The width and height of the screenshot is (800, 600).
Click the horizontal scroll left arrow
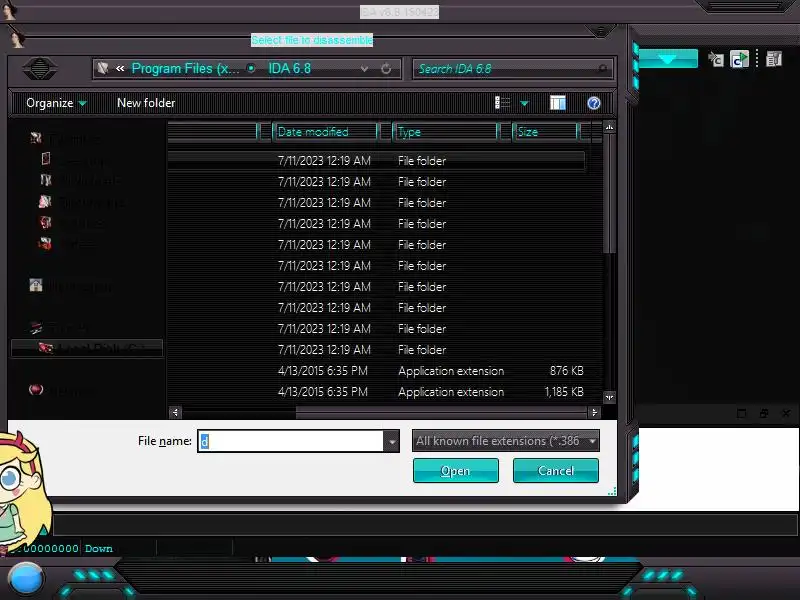tap(175, 412)
